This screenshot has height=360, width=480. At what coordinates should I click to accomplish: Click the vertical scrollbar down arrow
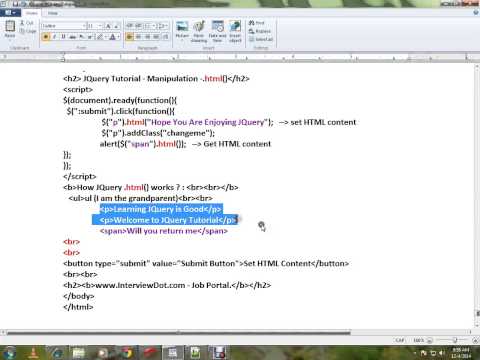click(x=477, y=325)
